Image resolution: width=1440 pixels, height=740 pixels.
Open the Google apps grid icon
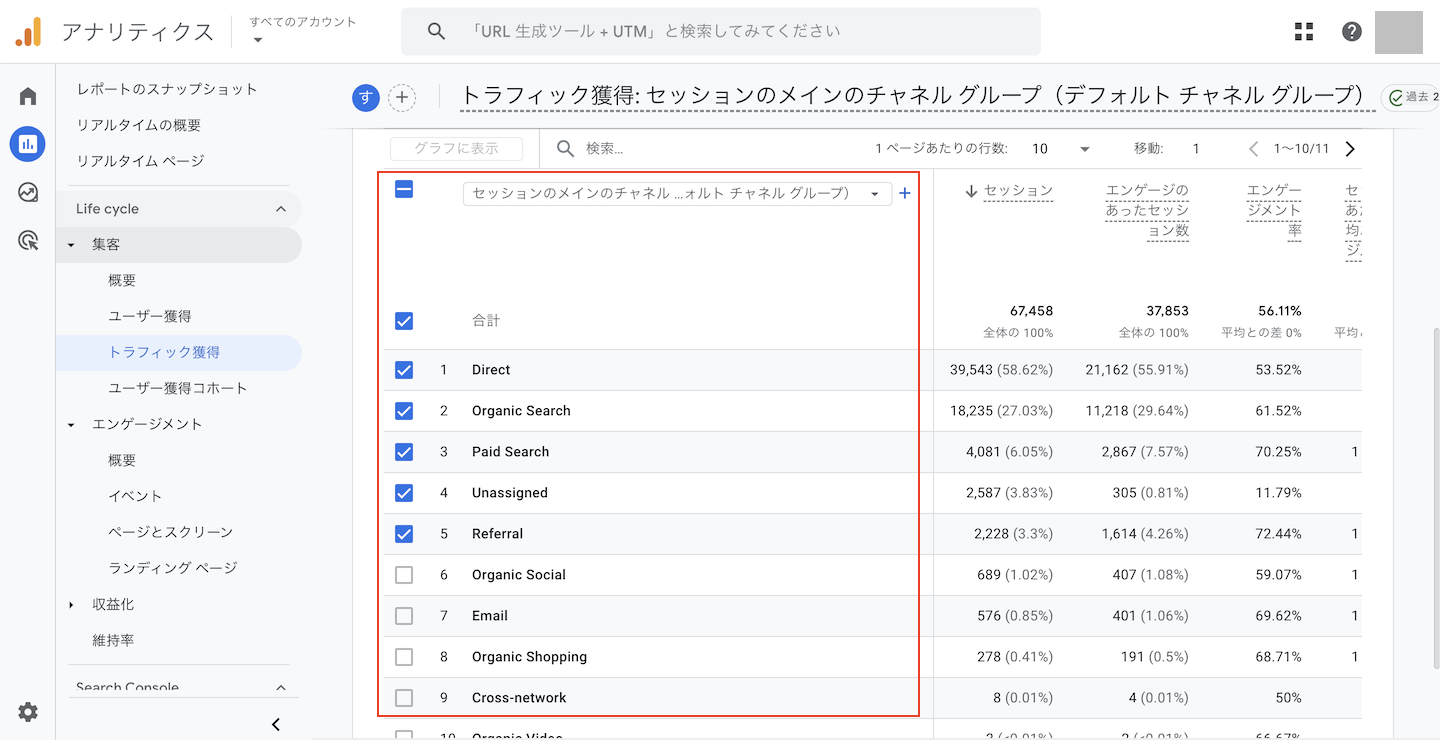(1304, 32)
